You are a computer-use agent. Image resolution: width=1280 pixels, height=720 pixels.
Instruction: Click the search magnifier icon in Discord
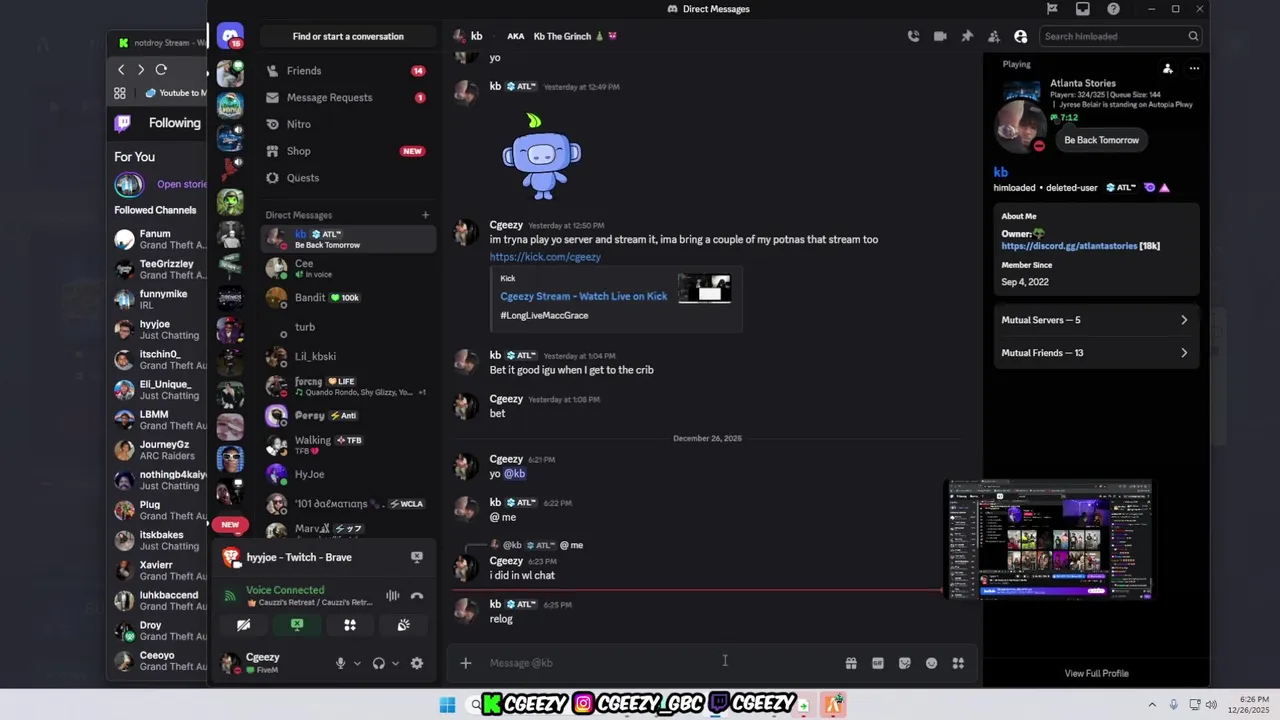click(x=1193, y=36)
